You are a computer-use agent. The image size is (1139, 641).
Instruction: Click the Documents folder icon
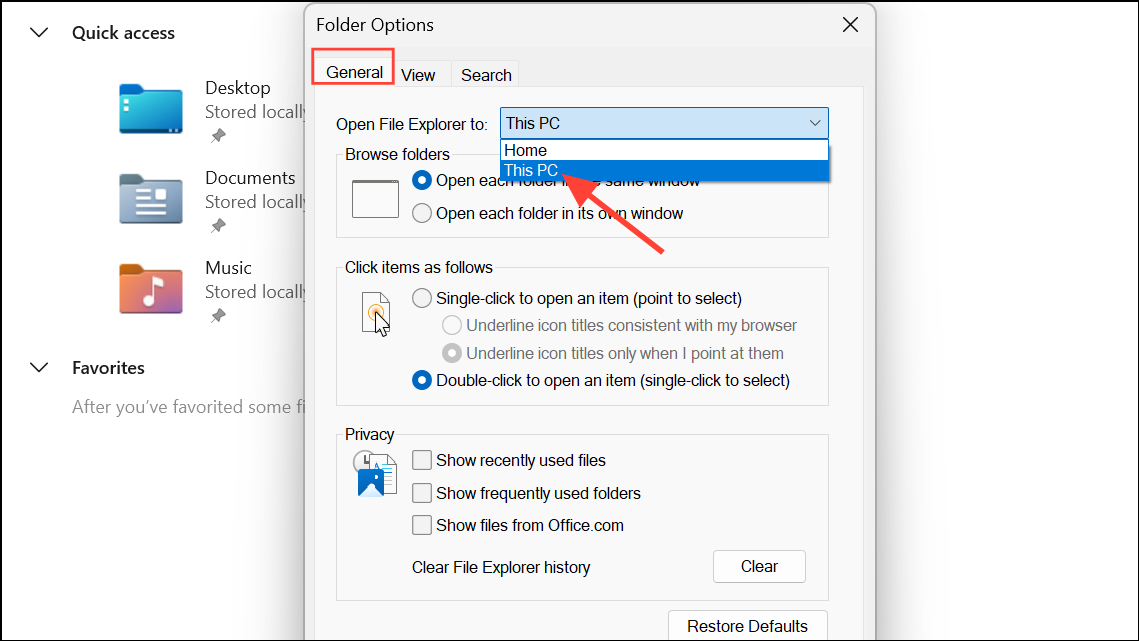click(150, 198)
